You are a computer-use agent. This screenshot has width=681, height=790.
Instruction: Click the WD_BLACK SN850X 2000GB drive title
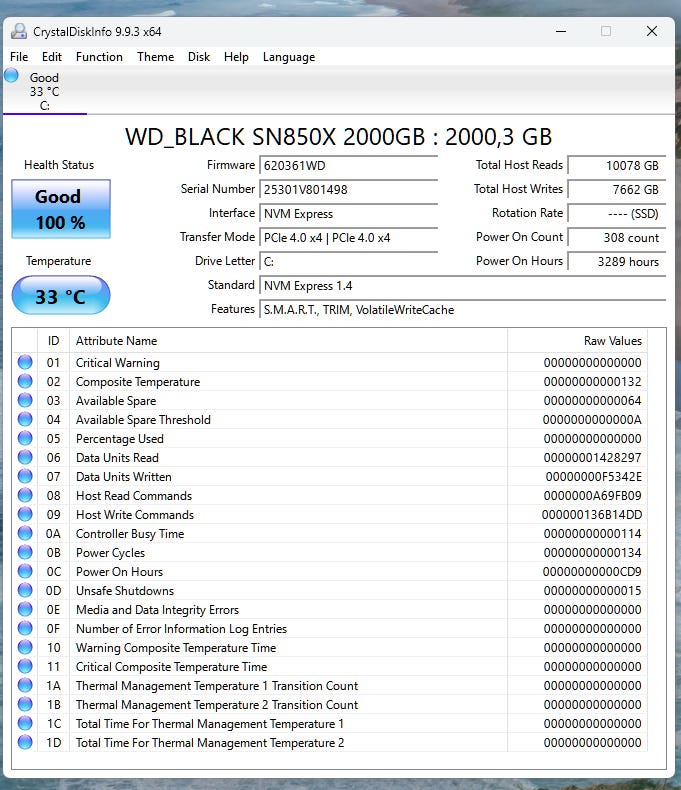(338, 137)
